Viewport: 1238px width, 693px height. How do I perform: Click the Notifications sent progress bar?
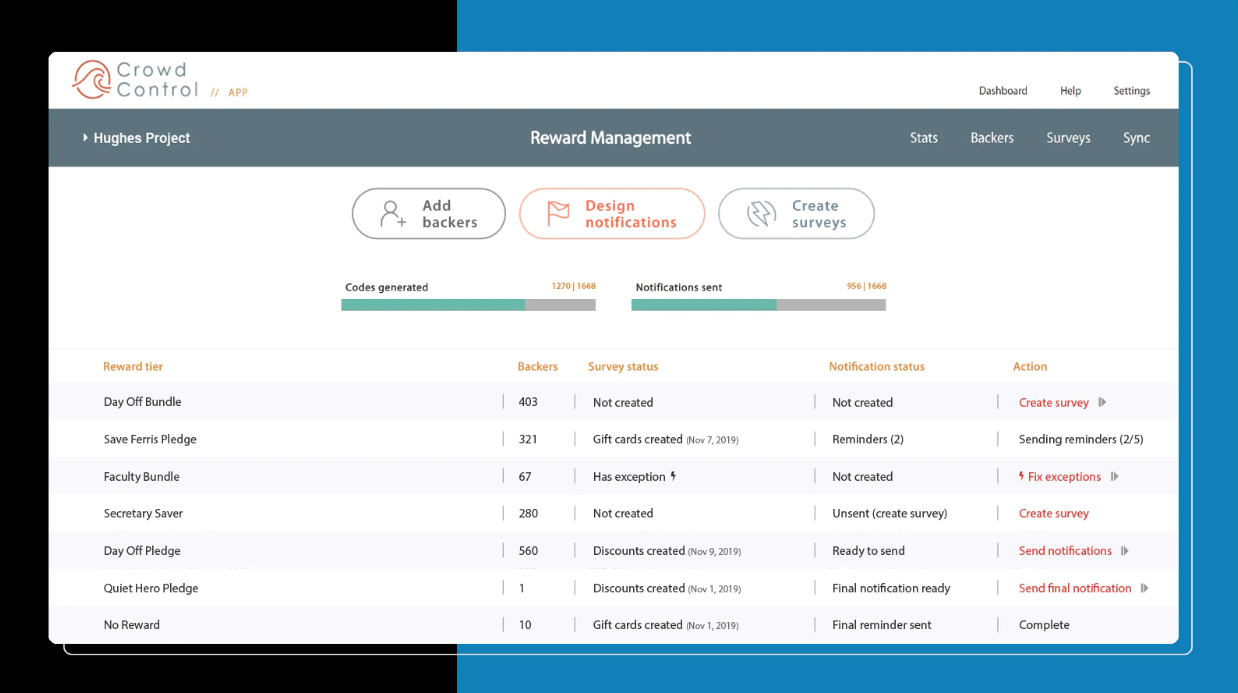(x=758, y=305)
